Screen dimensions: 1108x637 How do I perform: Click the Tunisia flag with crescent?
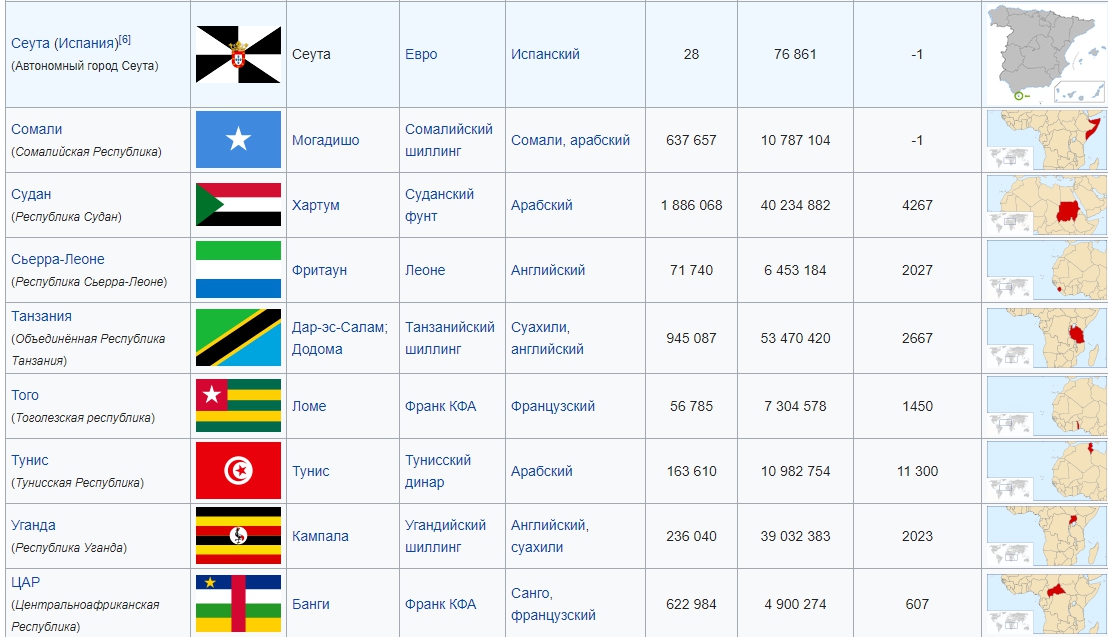click(x=238, y=471)
